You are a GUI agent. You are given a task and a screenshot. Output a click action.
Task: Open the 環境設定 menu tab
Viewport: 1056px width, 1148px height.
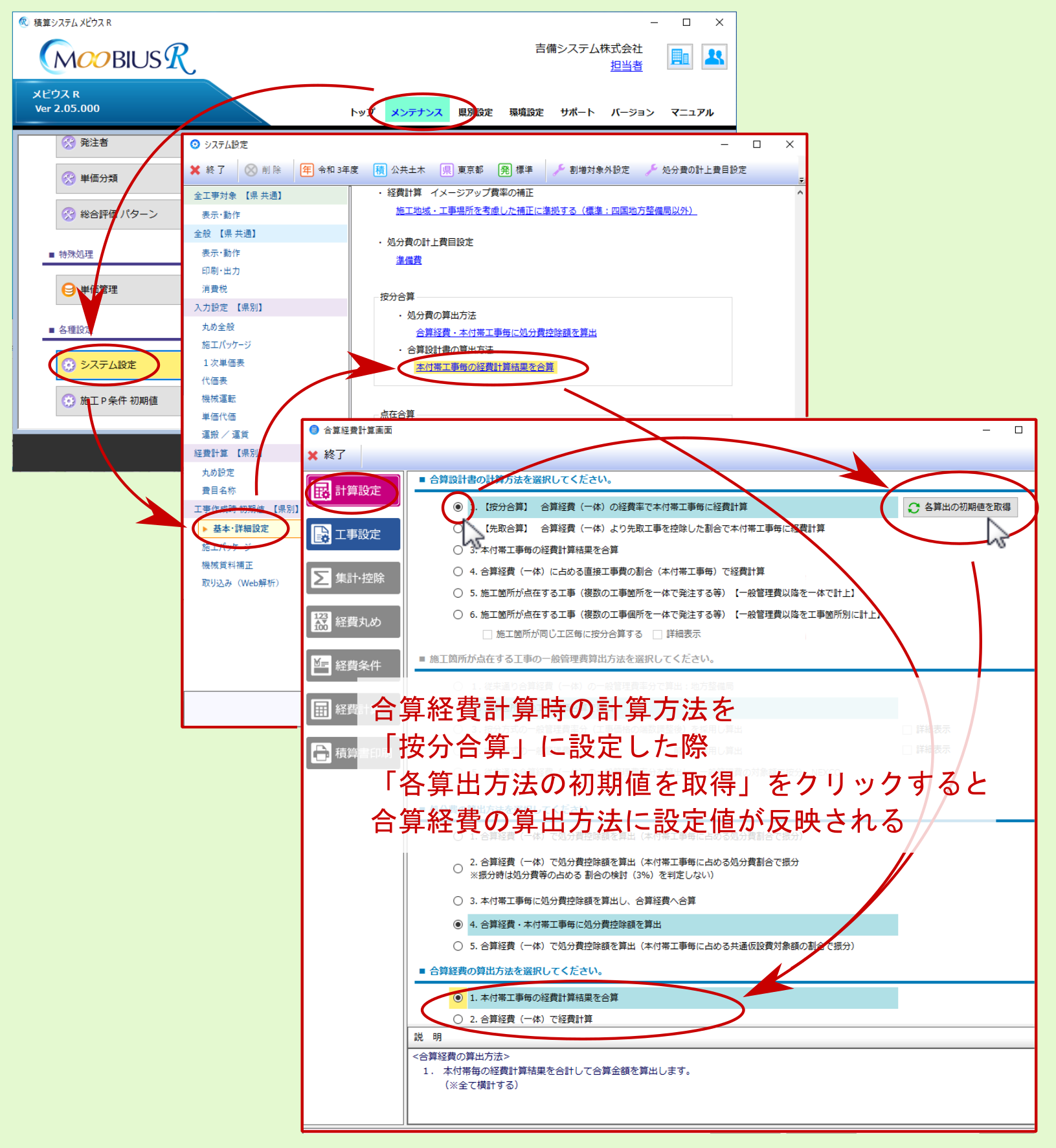tap(526, 112)
